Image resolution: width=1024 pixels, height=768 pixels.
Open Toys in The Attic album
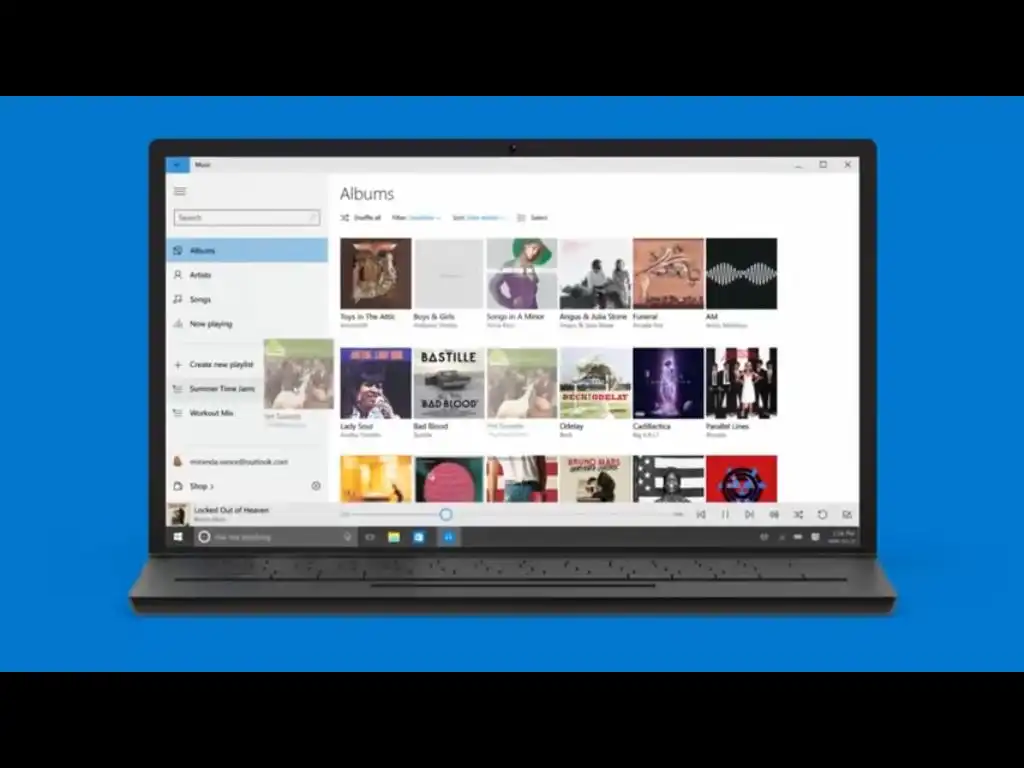pyautogui.click(x=376, y=274)
